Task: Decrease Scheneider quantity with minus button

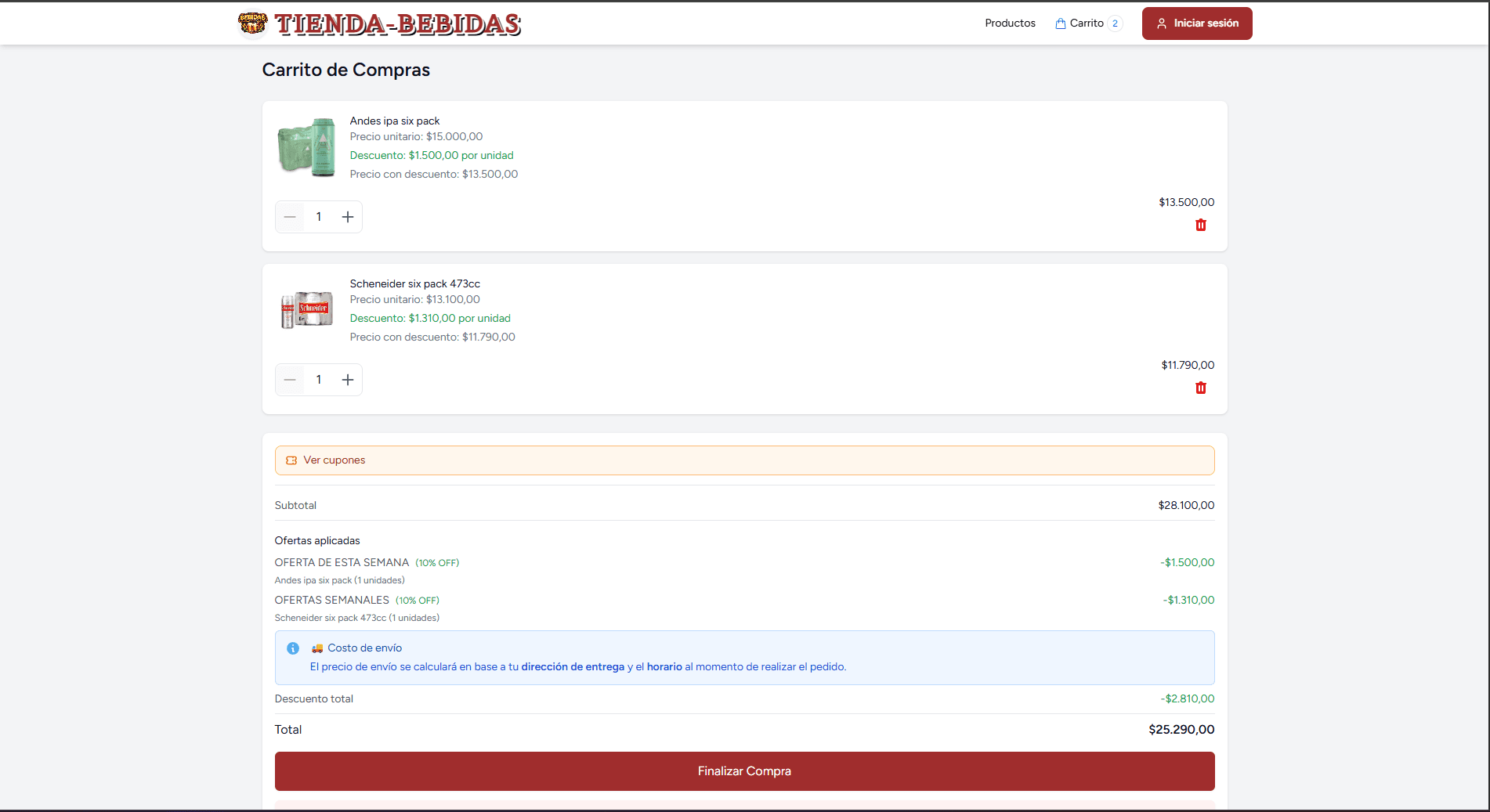Action: (x=289, y=379)
